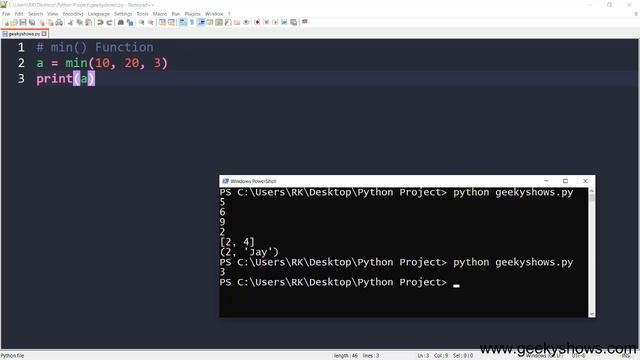Toggle synchronized horizontal scrolling
This screenshot has height=360, width=640.
coord(171,22)
